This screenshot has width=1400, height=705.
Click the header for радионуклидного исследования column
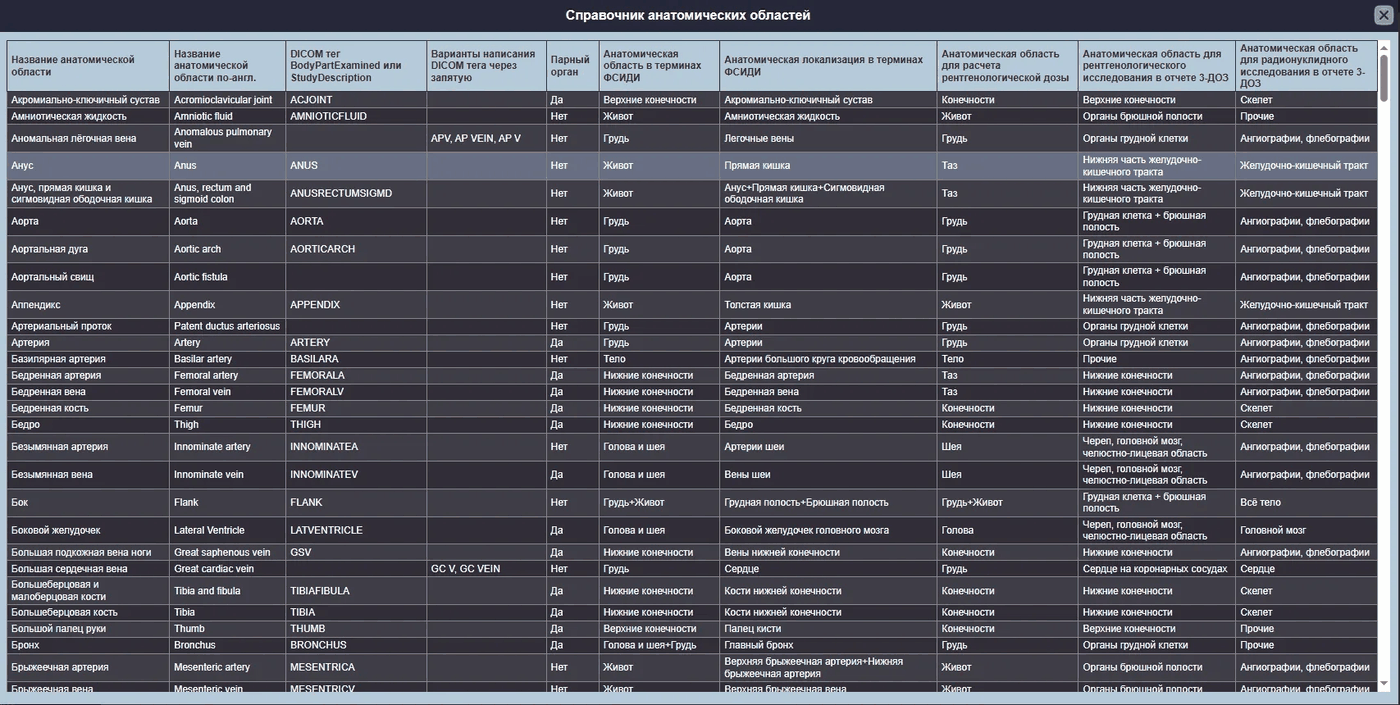(1306, 66)
